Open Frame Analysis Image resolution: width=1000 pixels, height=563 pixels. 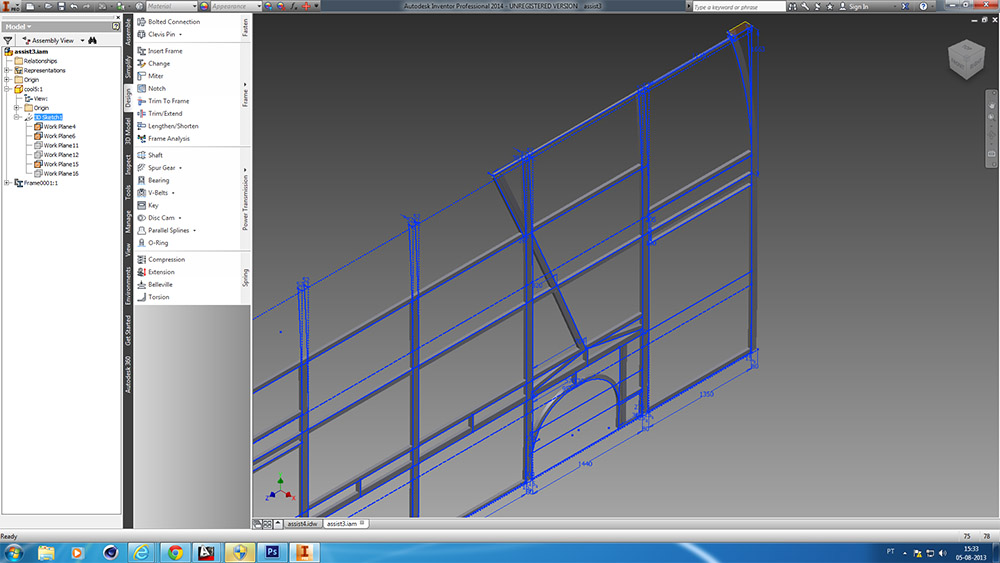tap(163, 138)
